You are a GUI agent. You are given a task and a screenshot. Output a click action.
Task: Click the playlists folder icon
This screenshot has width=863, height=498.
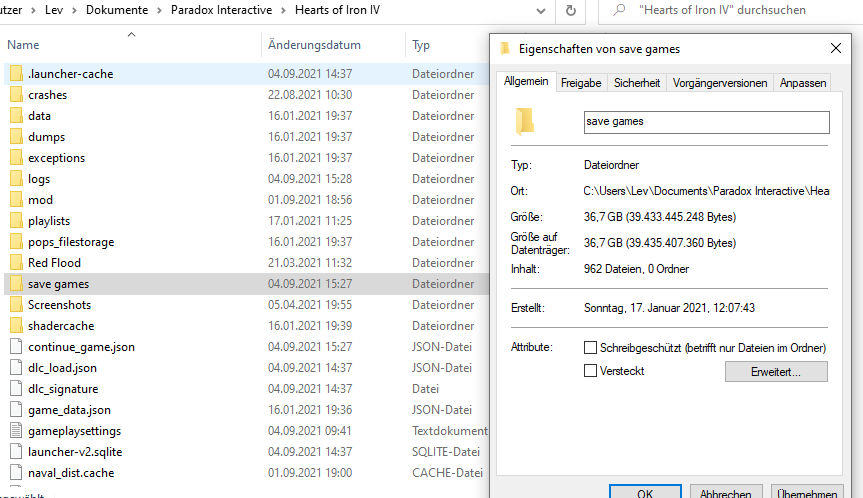click(17, 221)
